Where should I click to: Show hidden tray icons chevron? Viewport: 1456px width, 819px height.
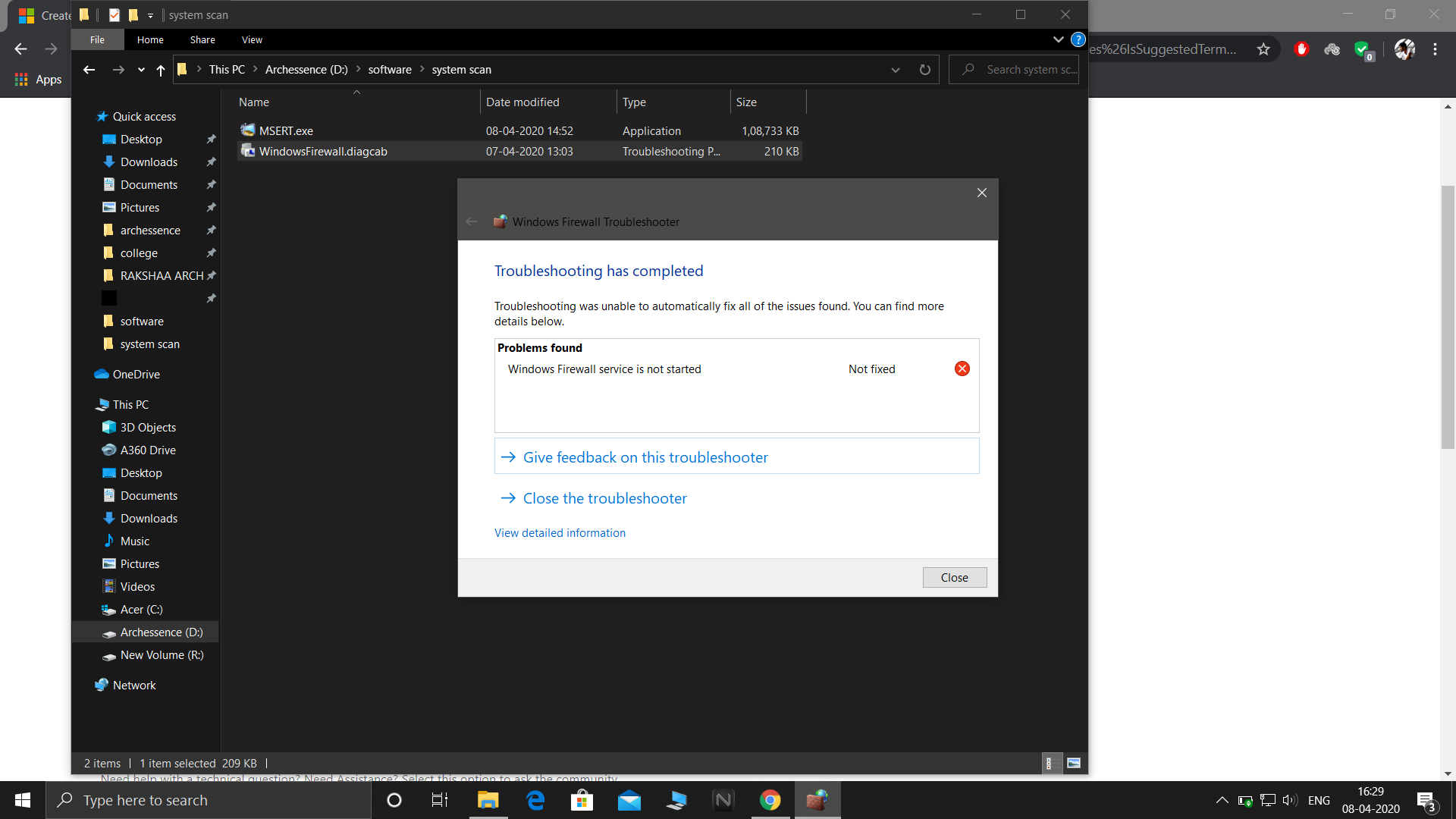(1222, 800)
